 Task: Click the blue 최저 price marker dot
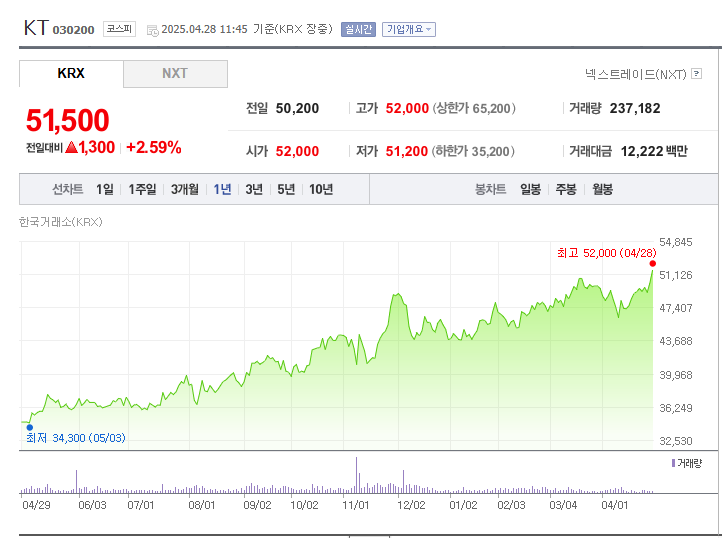coord(30,427)
